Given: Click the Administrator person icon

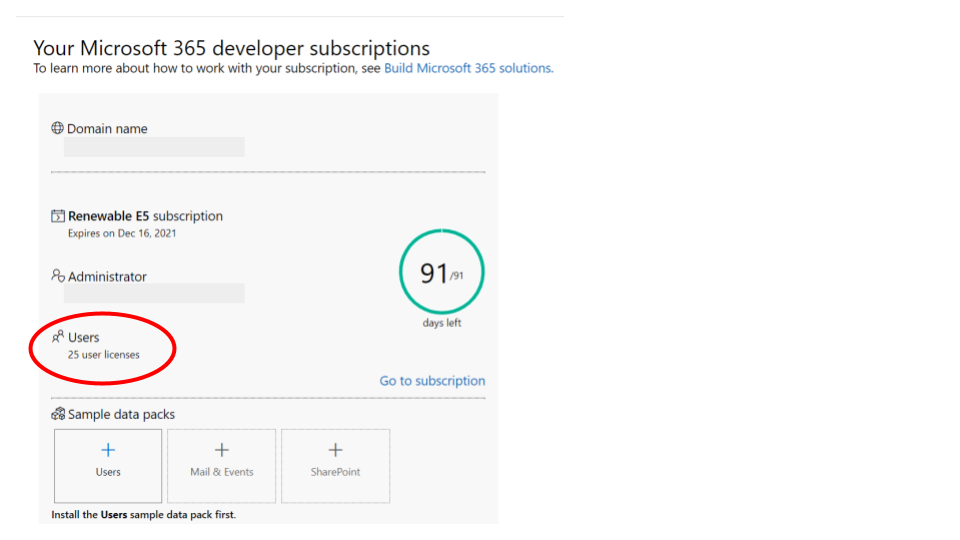Looking at the screenshot, I should point(58,276).
